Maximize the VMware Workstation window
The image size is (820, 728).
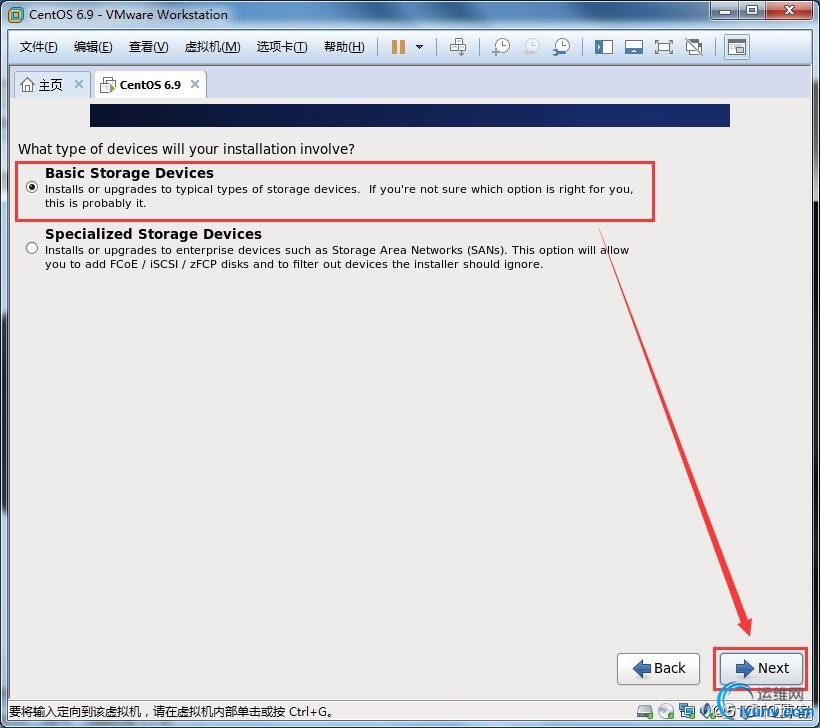[752, 10]
